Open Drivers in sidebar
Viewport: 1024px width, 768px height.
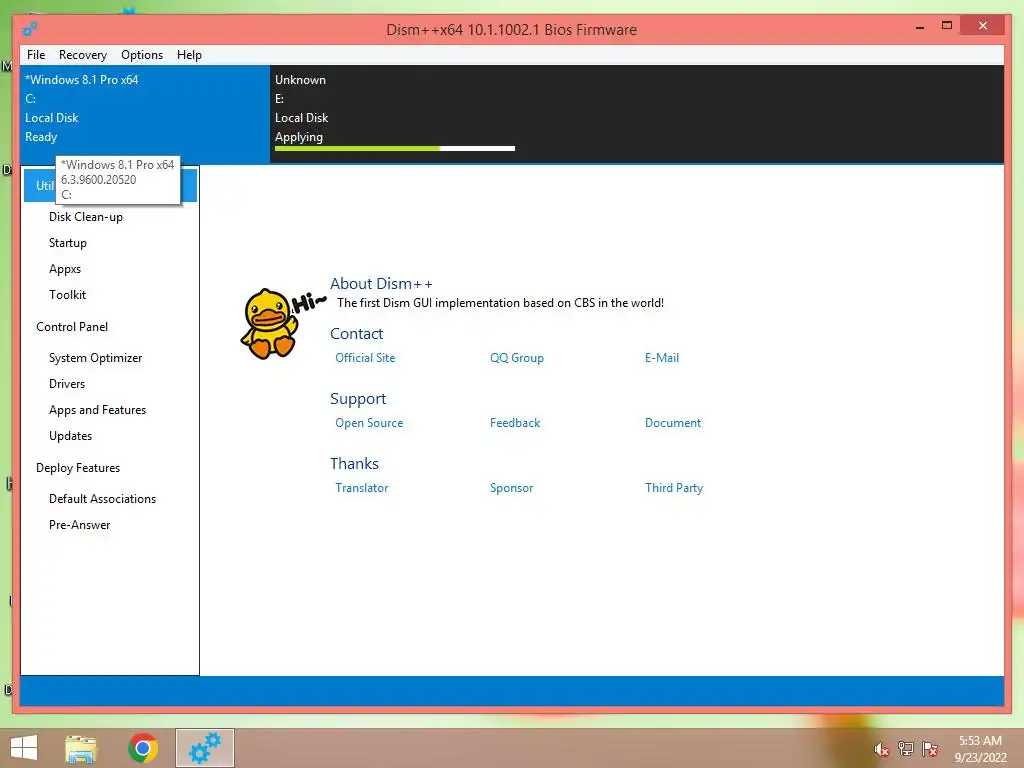67,384
